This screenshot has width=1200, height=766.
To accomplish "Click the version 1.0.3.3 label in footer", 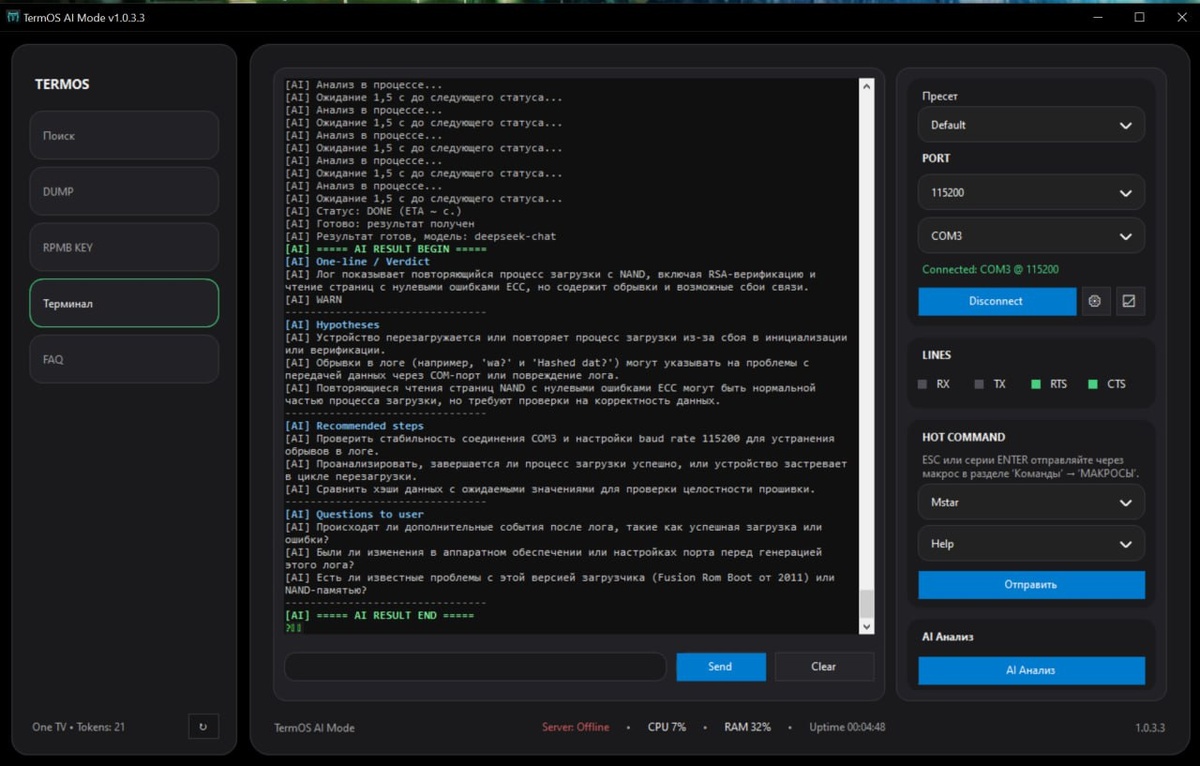I will coord(1150,728).
